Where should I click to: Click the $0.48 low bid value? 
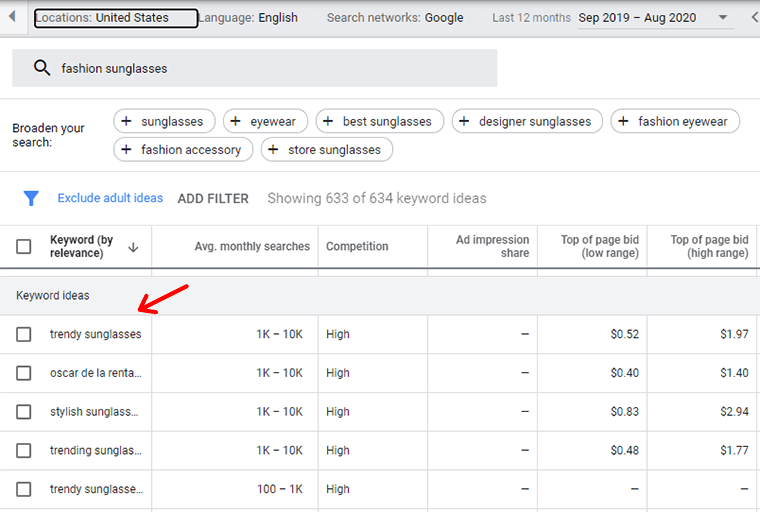[x=625, y=450]
